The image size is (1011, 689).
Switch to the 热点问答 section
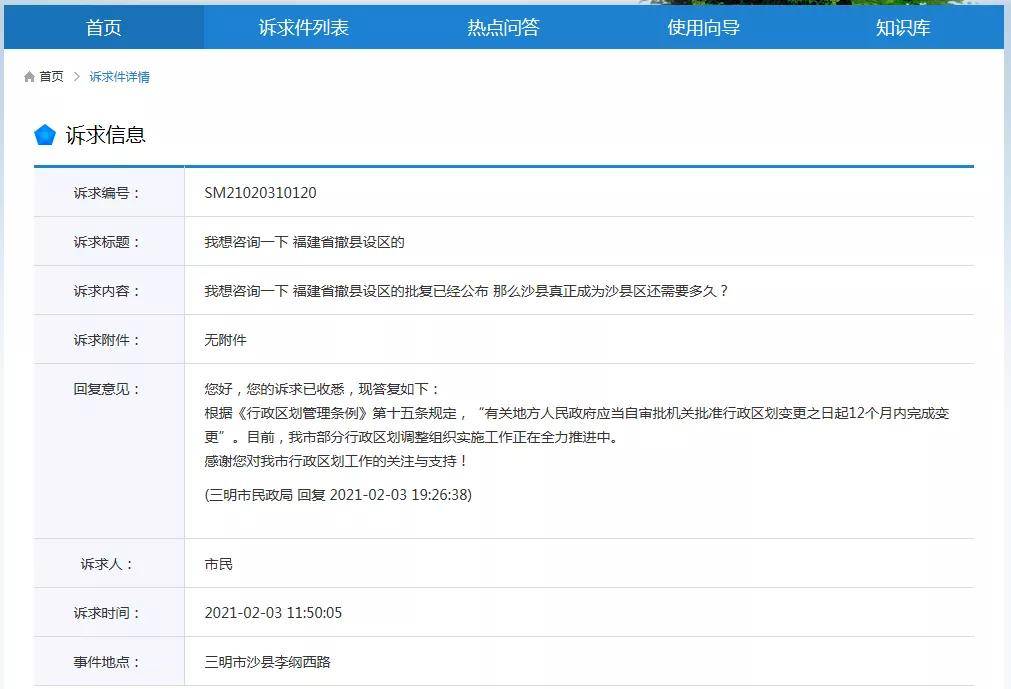click(x=506, y=27)
